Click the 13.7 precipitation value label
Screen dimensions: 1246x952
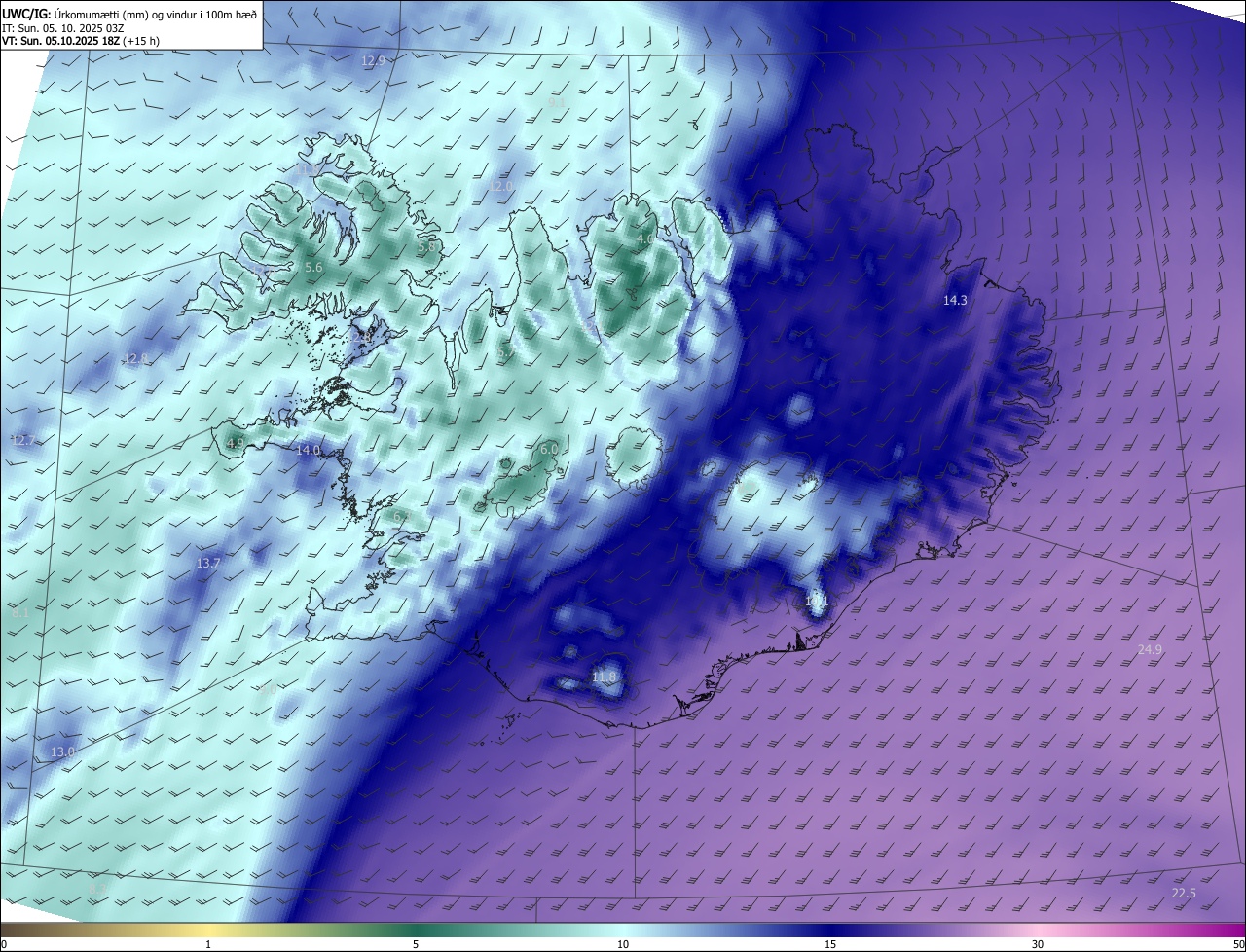pos(208,564)
